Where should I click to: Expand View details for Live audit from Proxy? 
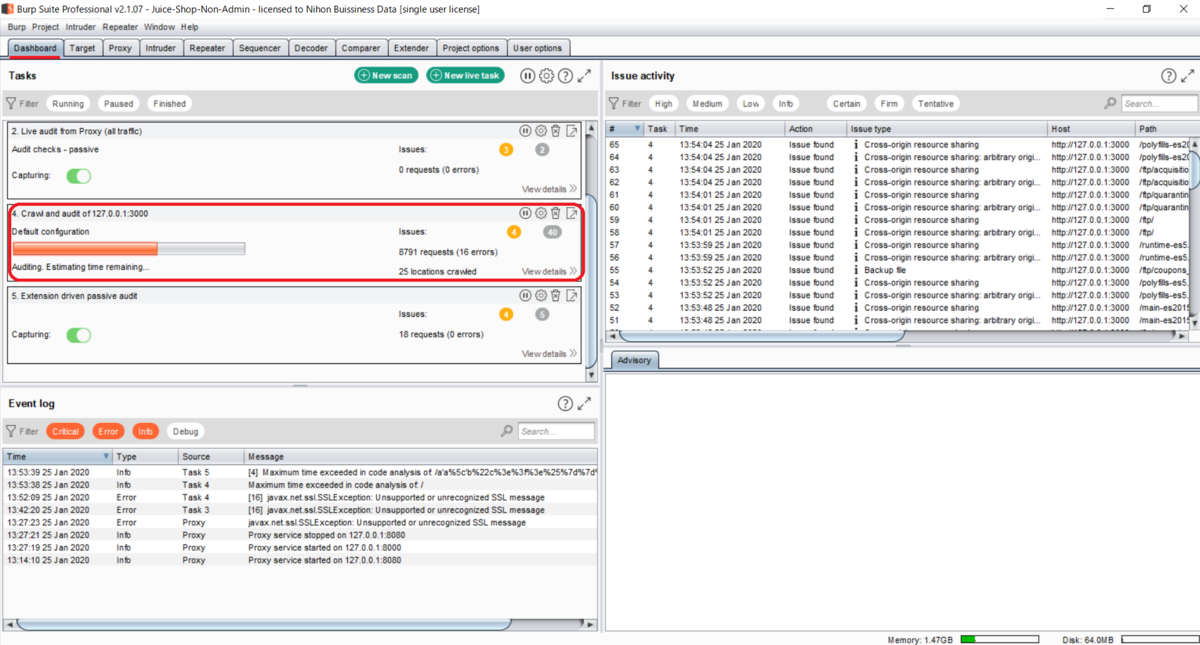549,189
